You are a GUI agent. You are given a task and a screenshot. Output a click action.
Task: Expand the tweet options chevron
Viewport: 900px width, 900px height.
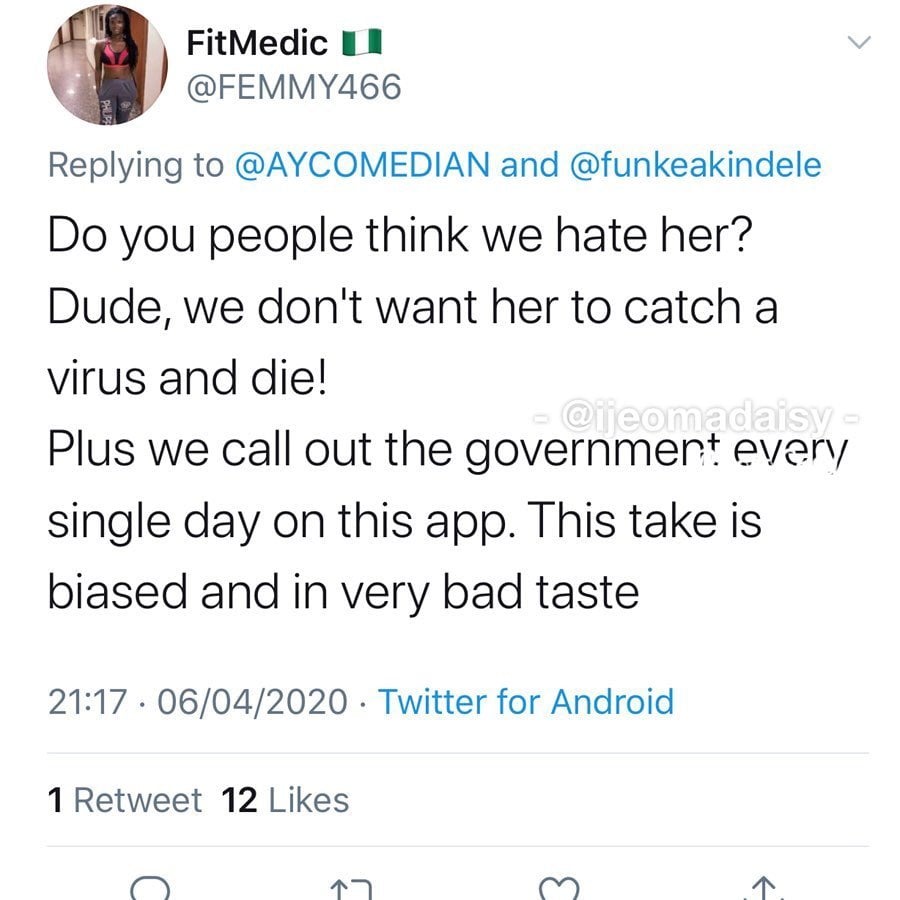point(858,43)
